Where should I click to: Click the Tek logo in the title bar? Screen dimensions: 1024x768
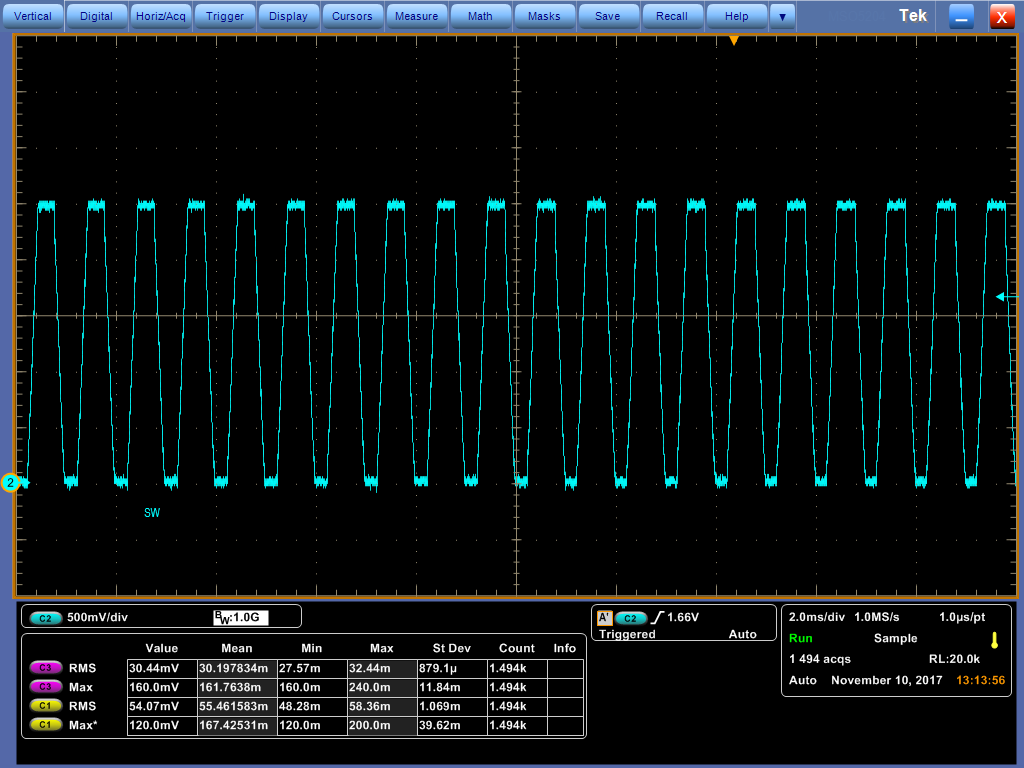(912, 16)
